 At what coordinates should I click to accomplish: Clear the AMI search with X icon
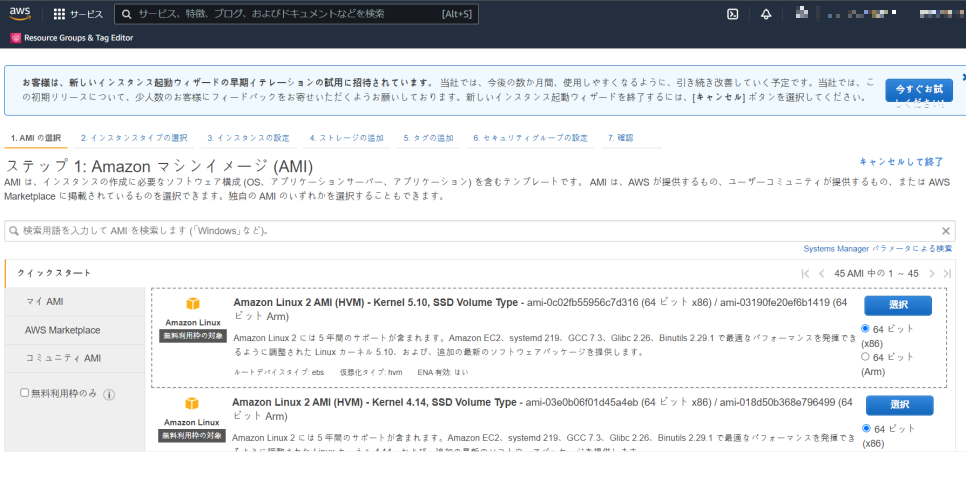pos(946,231)
